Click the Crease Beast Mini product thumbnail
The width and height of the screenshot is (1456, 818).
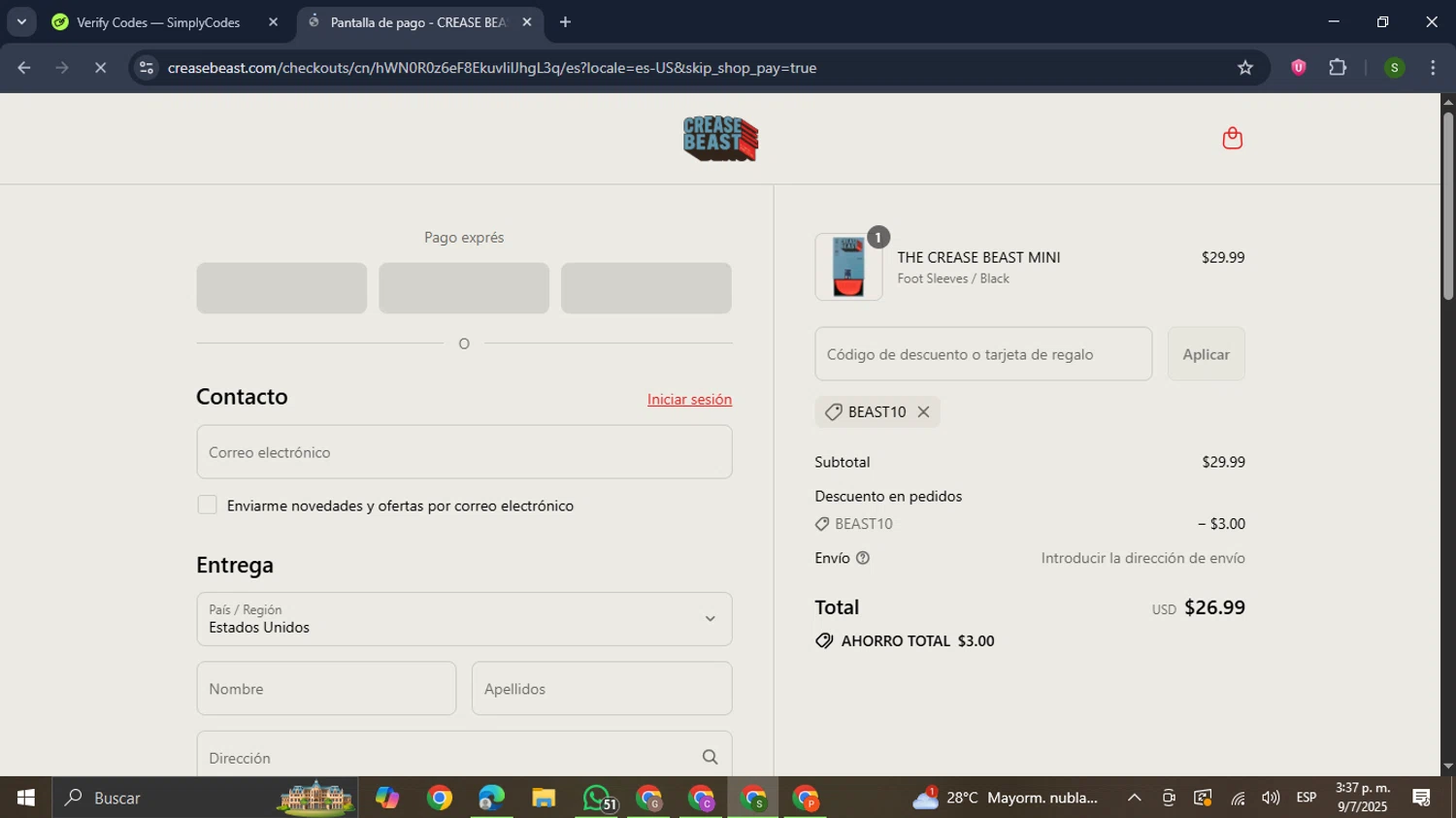[848, 266]
